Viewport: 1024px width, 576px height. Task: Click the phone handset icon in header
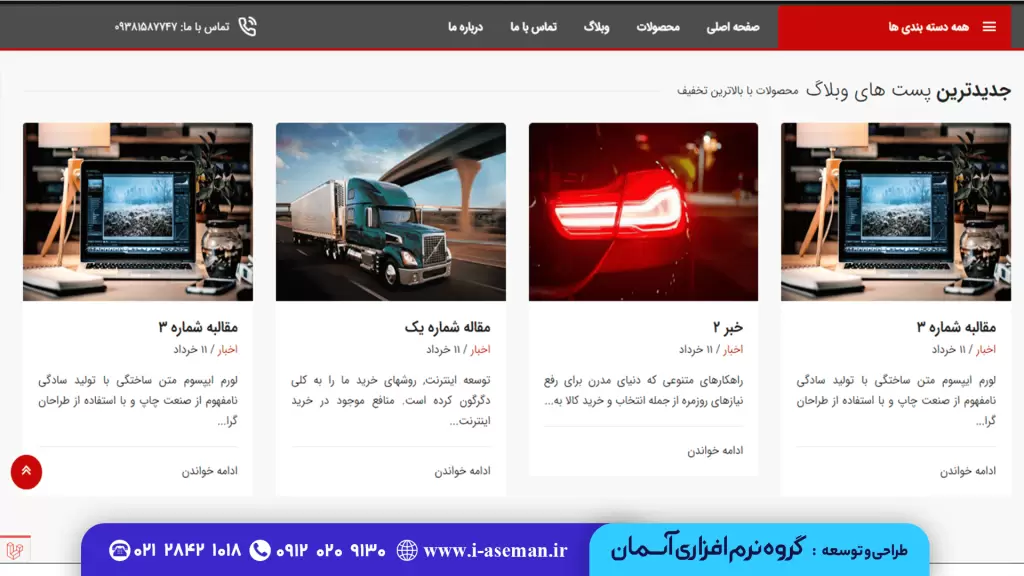click(x=248, y=27)
